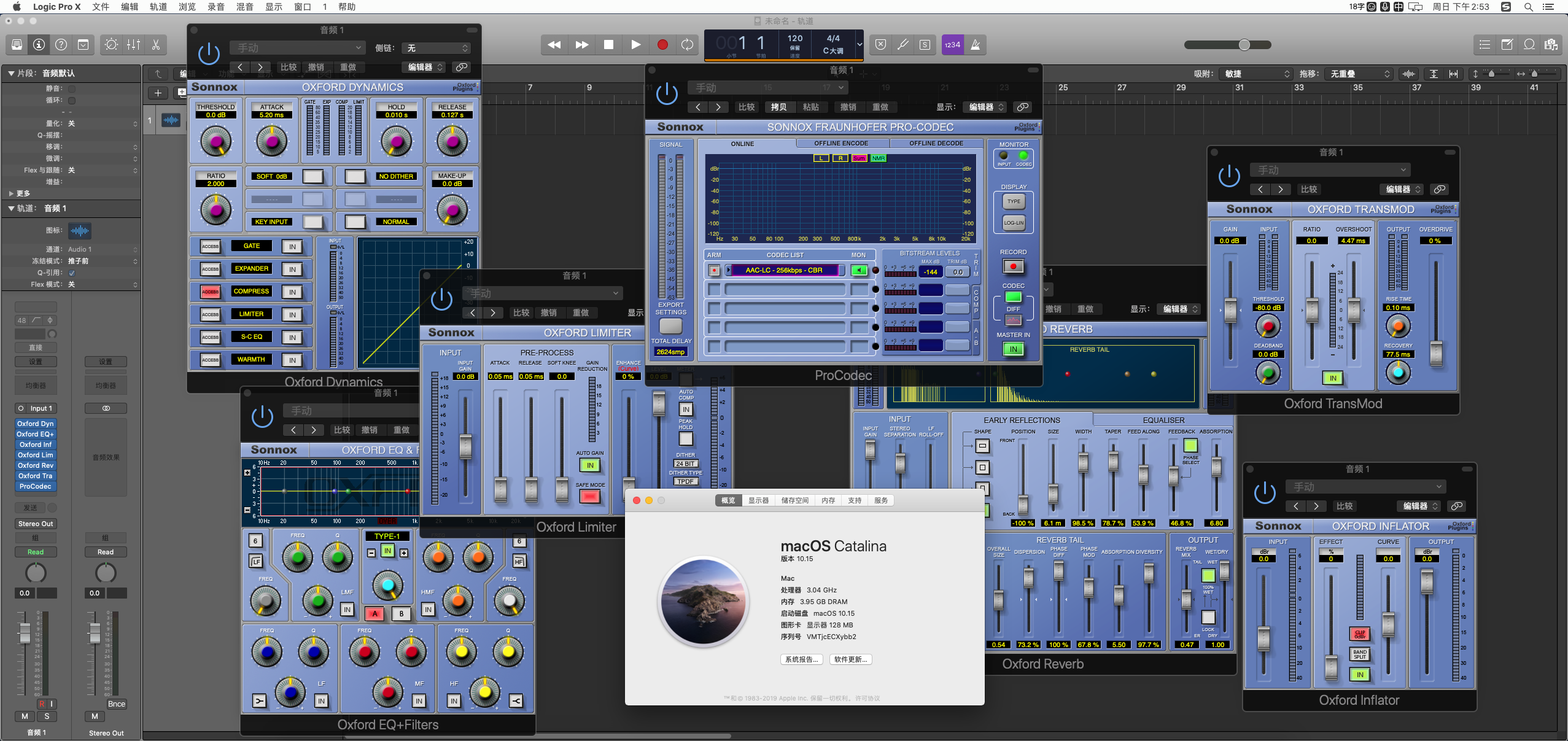1568x741 pixels.
Task: Open the 量化 quantize dropdown
Action: coord(102,123)
